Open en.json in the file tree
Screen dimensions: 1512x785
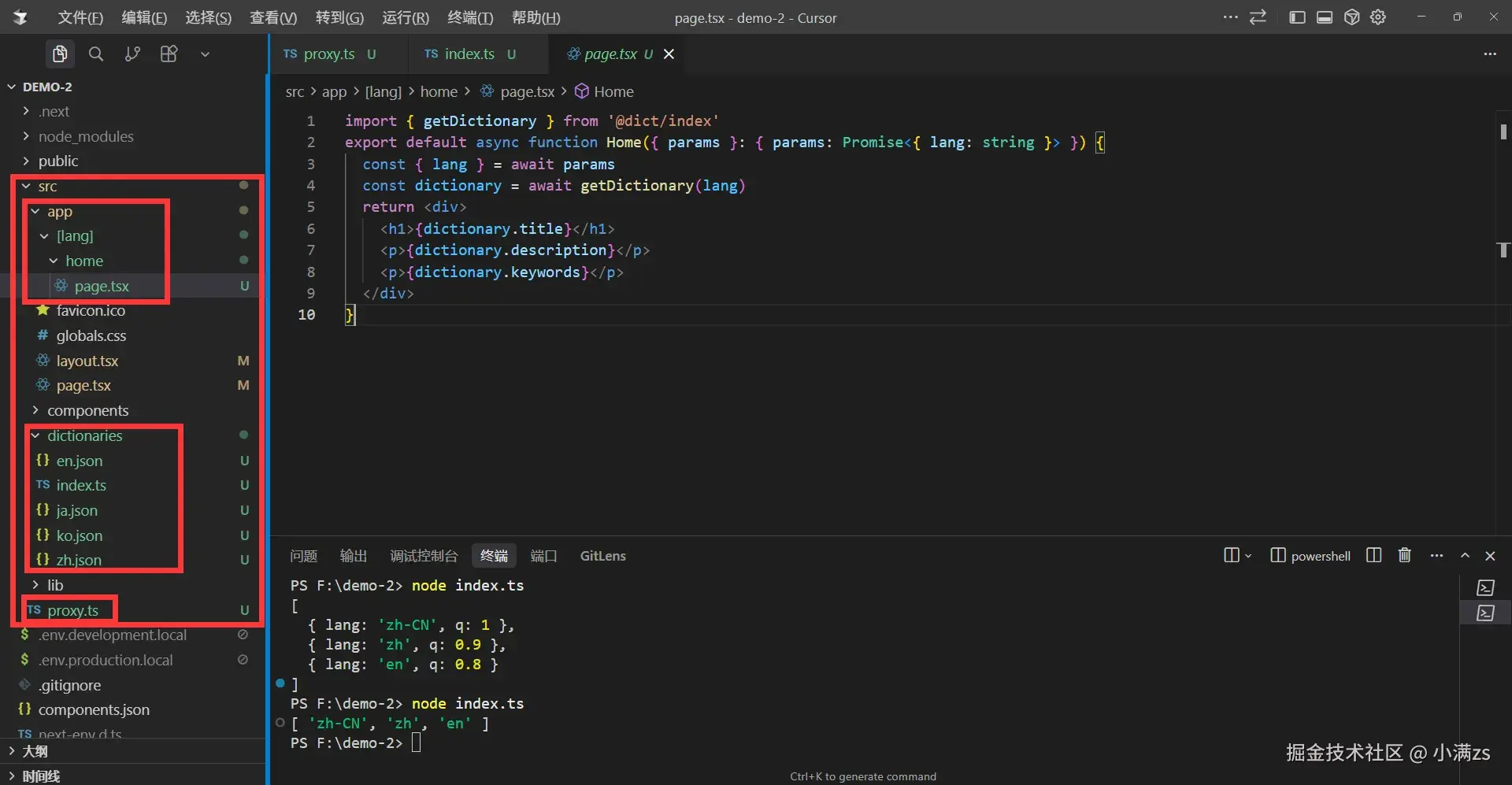tap(79, 461)
